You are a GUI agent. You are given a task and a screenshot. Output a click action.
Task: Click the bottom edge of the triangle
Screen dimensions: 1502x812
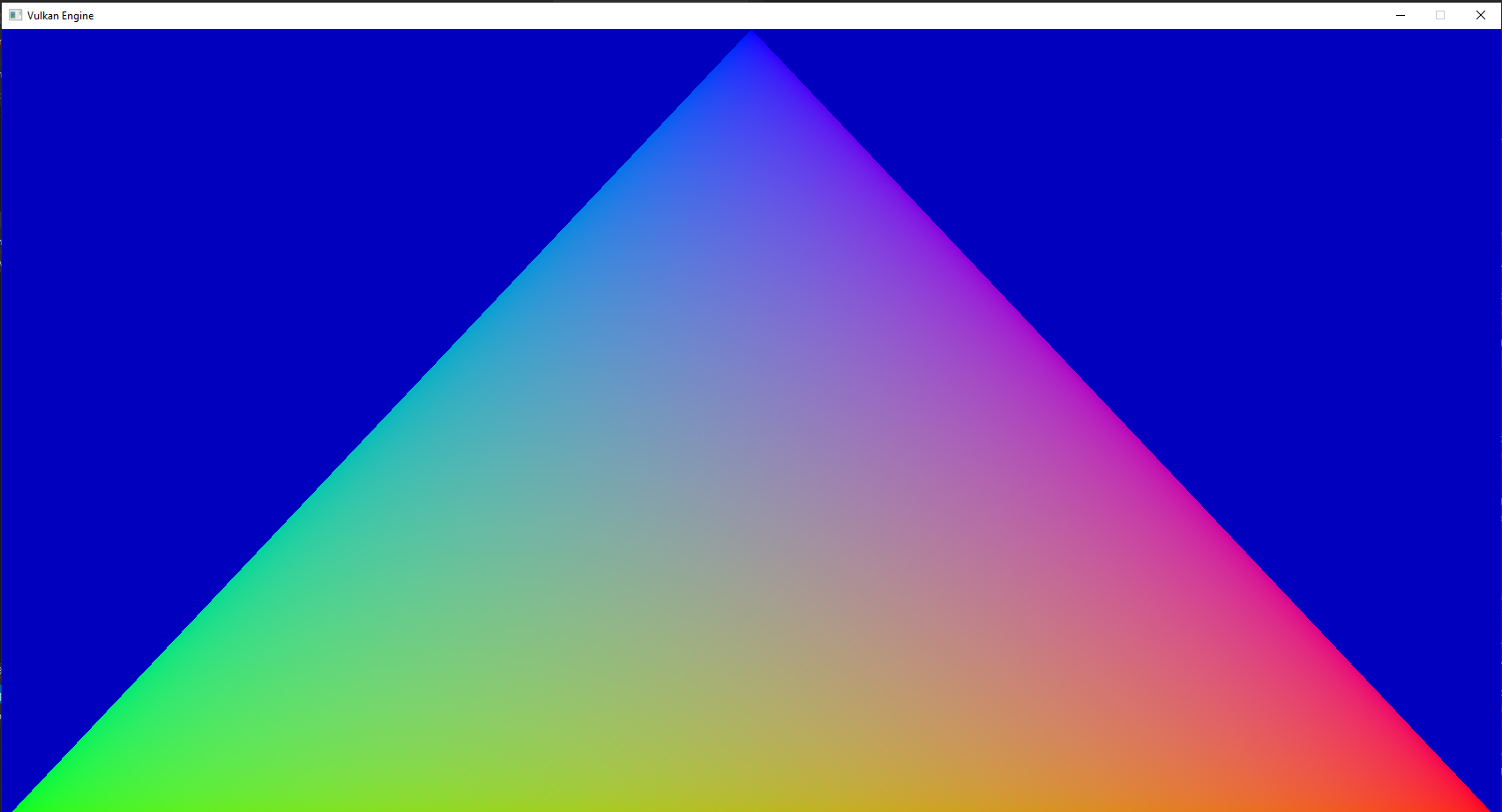[750, 809]
